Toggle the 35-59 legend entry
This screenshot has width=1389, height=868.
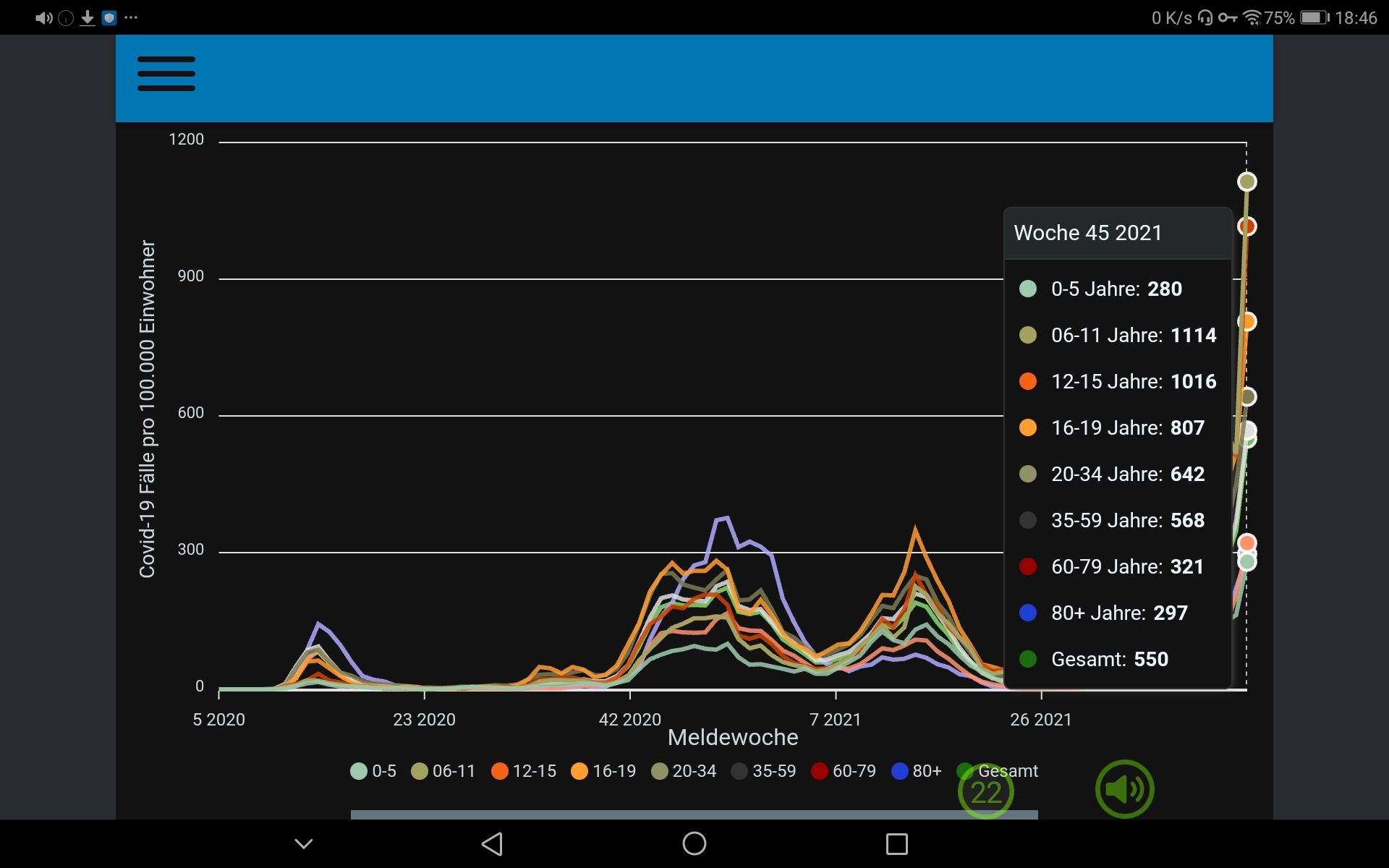(763, 771)
